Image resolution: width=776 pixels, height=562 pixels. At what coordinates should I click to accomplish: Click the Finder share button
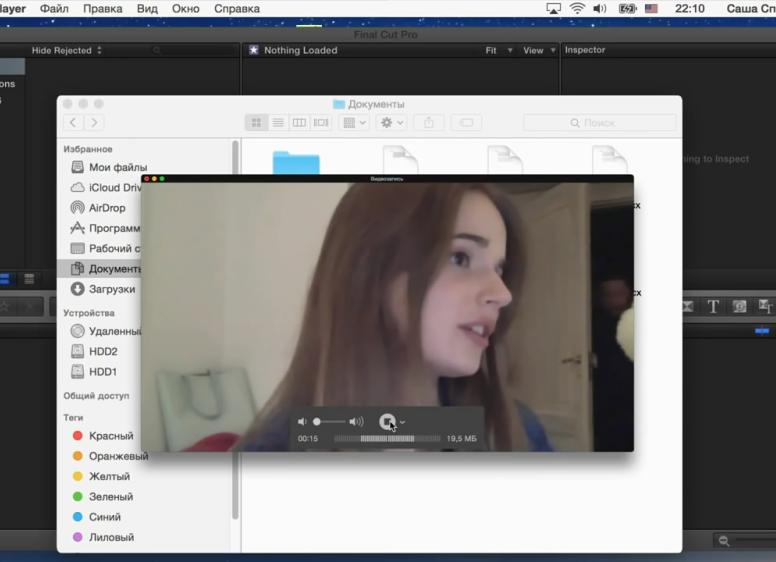tap(429, 123)
